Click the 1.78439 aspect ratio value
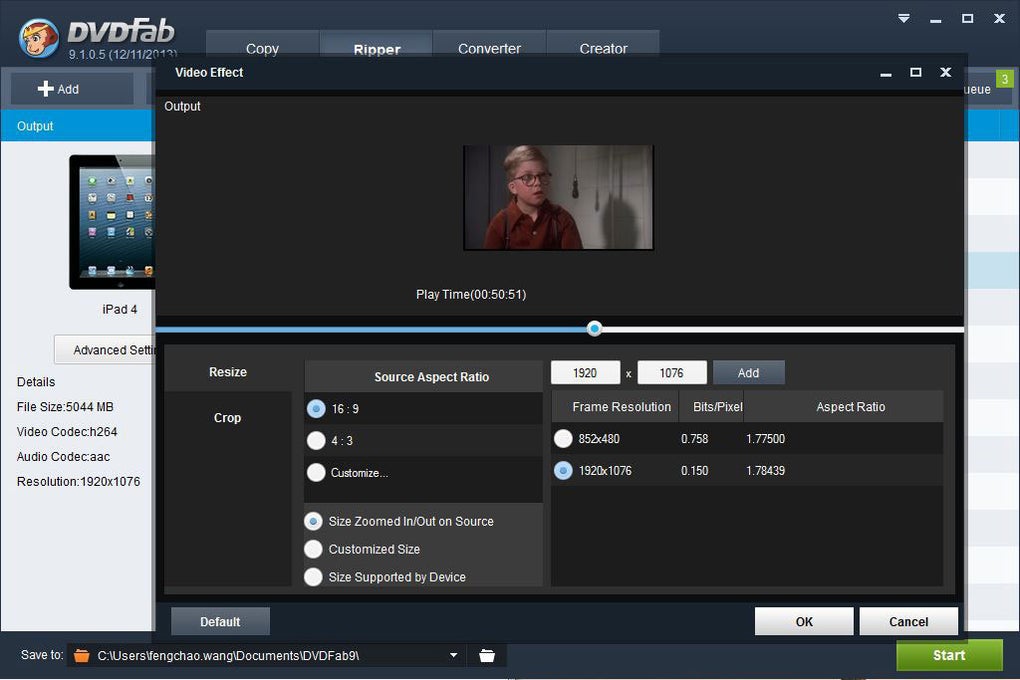The image size is (1020, 680). tap(765, 470)
